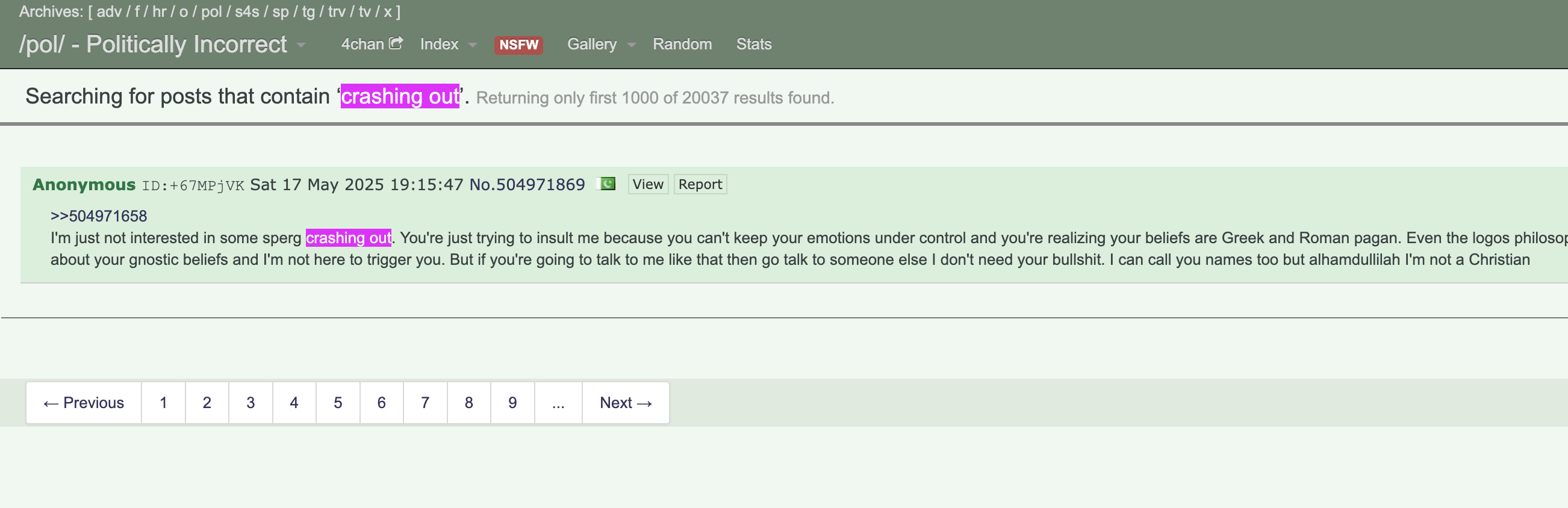Open the Random menu item

point(682,45)
